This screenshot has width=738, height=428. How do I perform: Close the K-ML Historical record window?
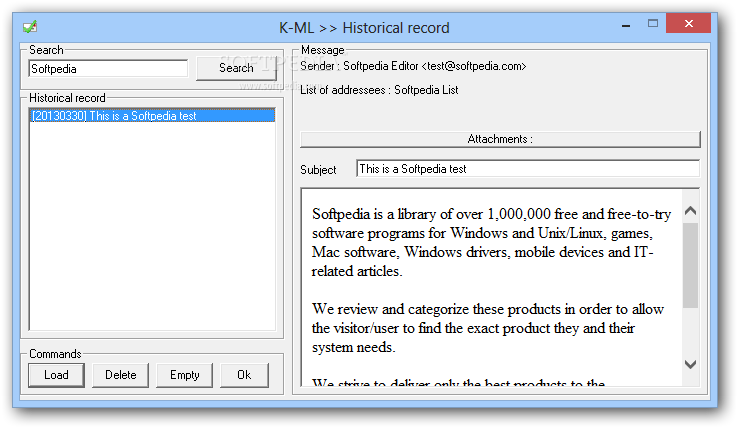(689, 24)
